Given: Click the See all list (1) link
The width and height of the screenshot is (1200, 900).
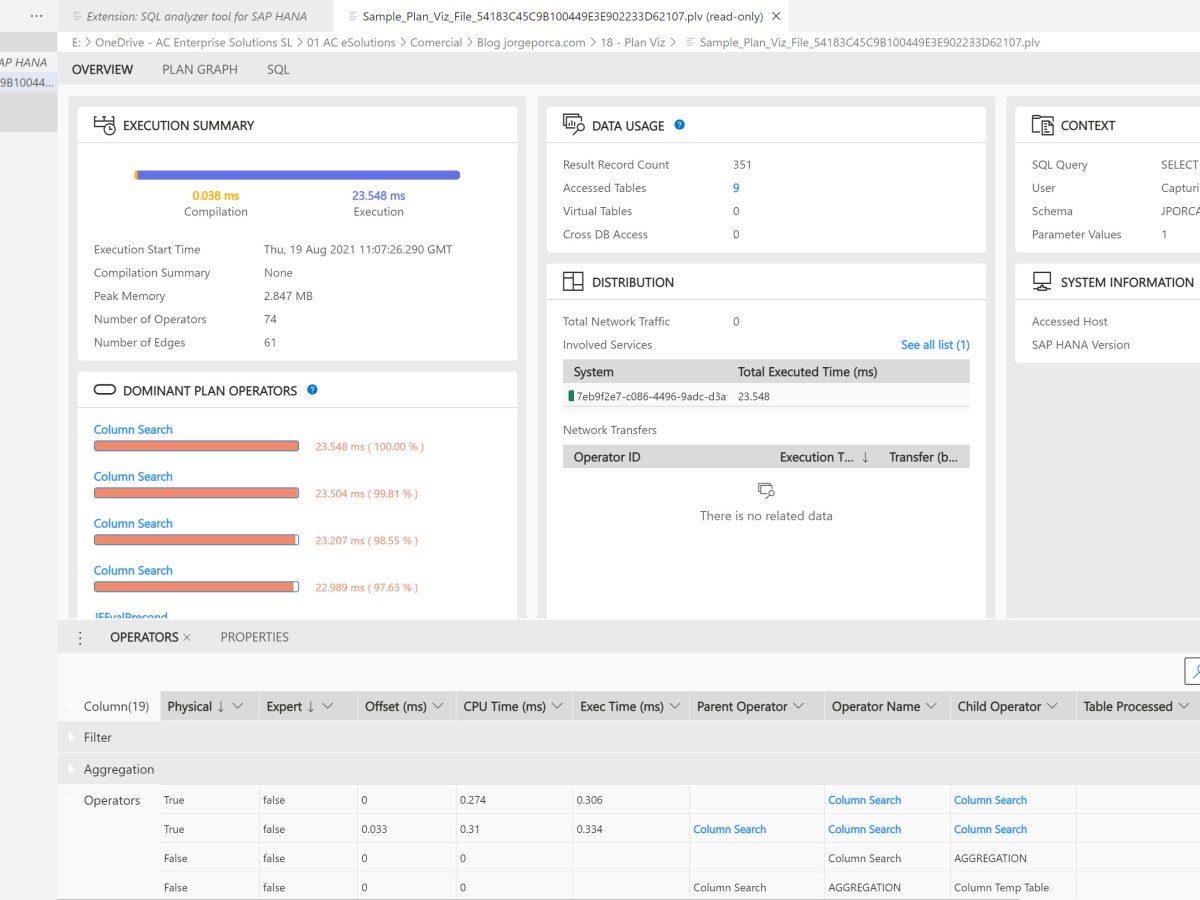Looking at the screenshot, I should tap(934, 344).
